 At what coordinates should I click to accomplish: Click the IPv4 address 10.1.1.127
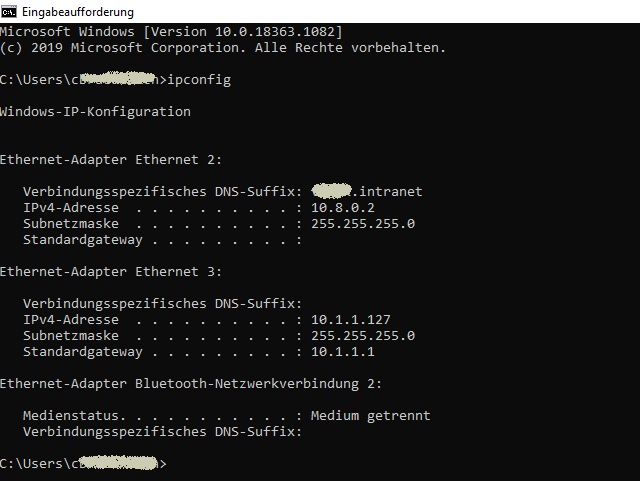coord(351,319)
